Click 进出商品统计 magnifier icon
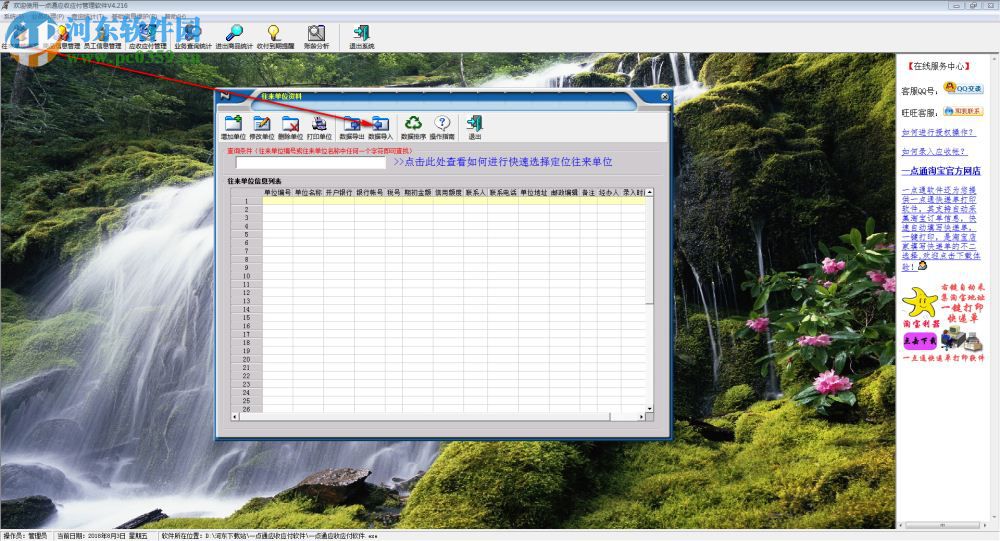This screenshot has height=541, width=1000. tap(234, 37)
